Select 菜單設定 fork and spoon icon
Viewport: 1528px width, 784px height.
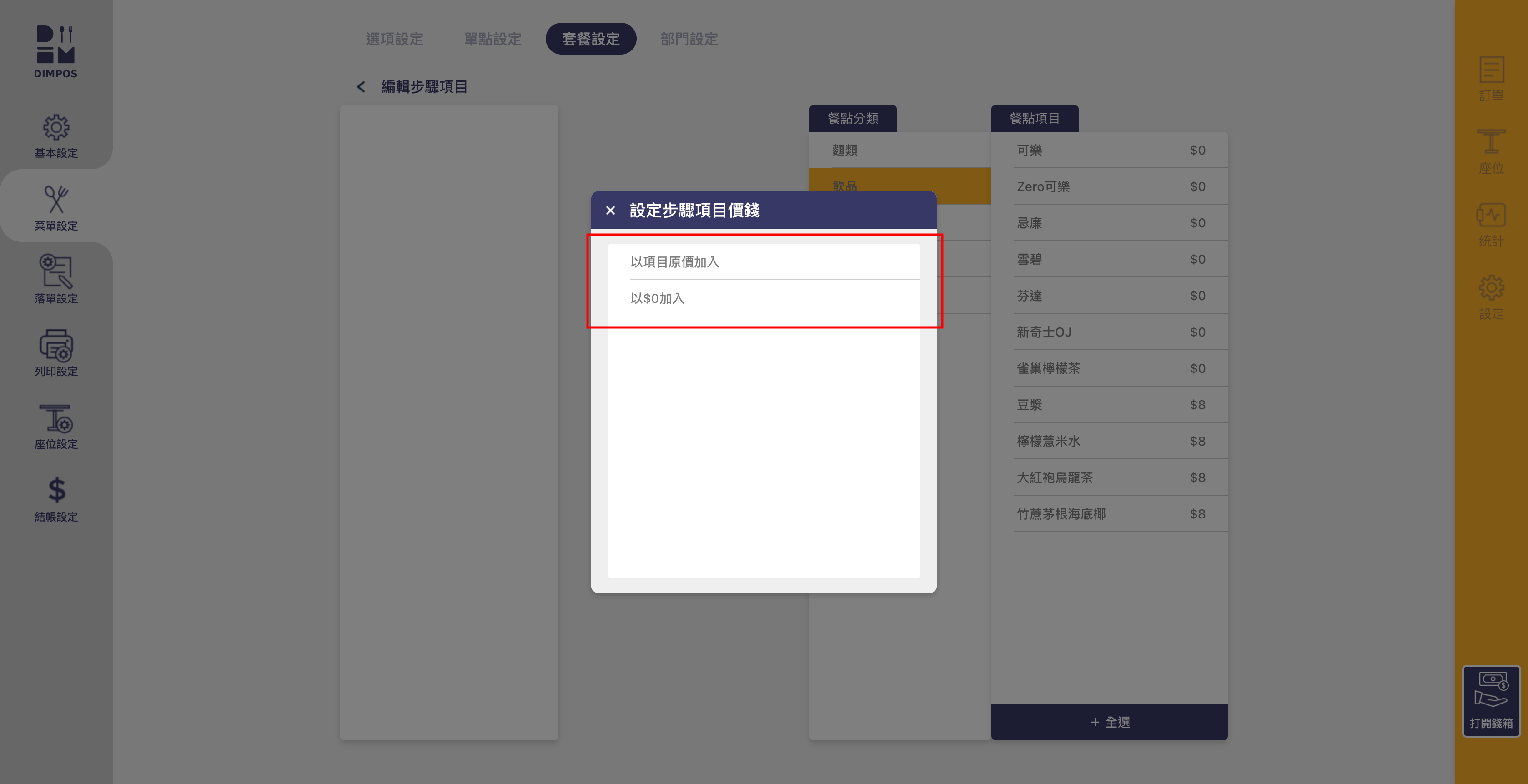(x=56, y=200)
